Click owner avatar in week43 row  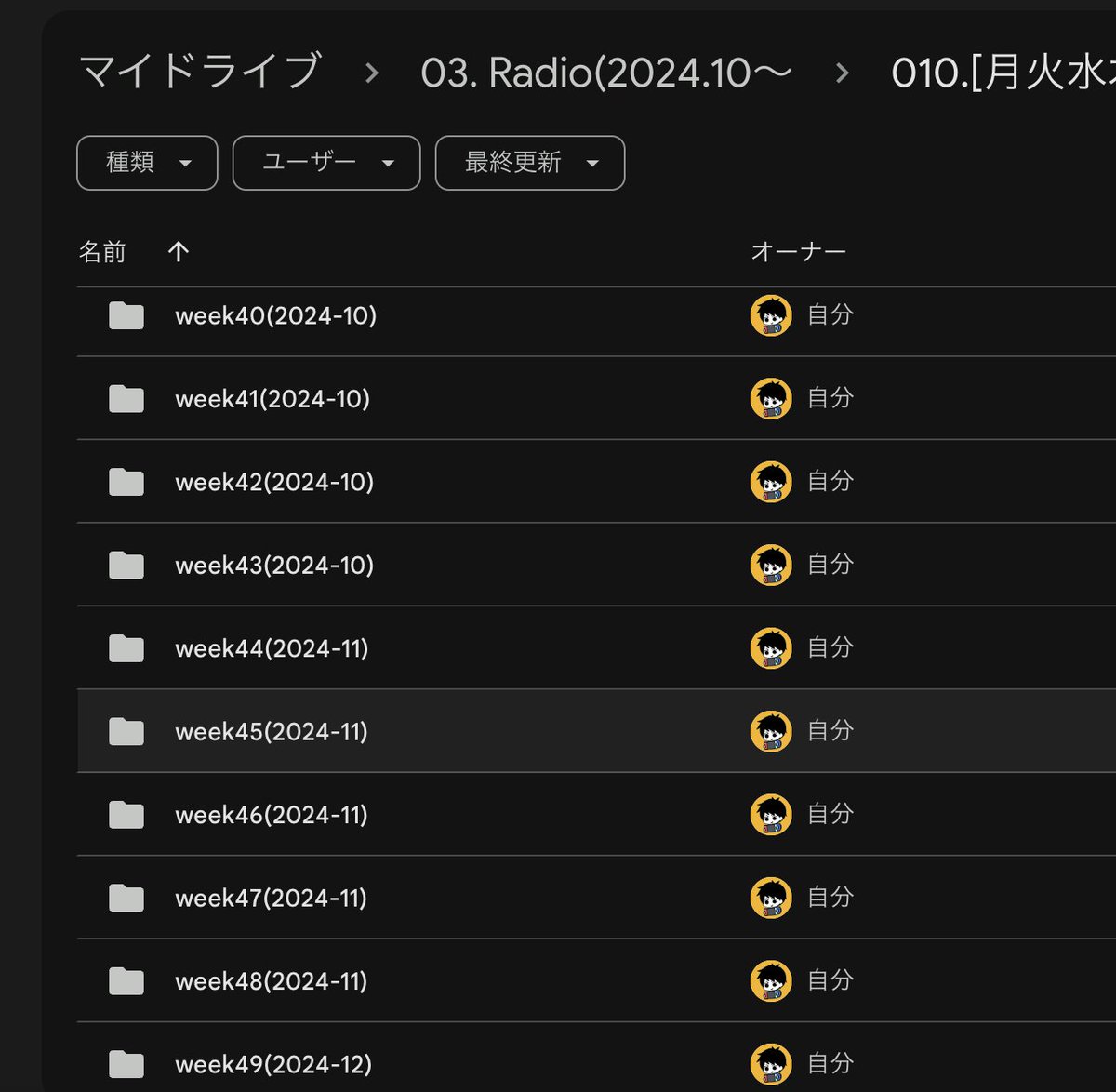coord(771,565)
